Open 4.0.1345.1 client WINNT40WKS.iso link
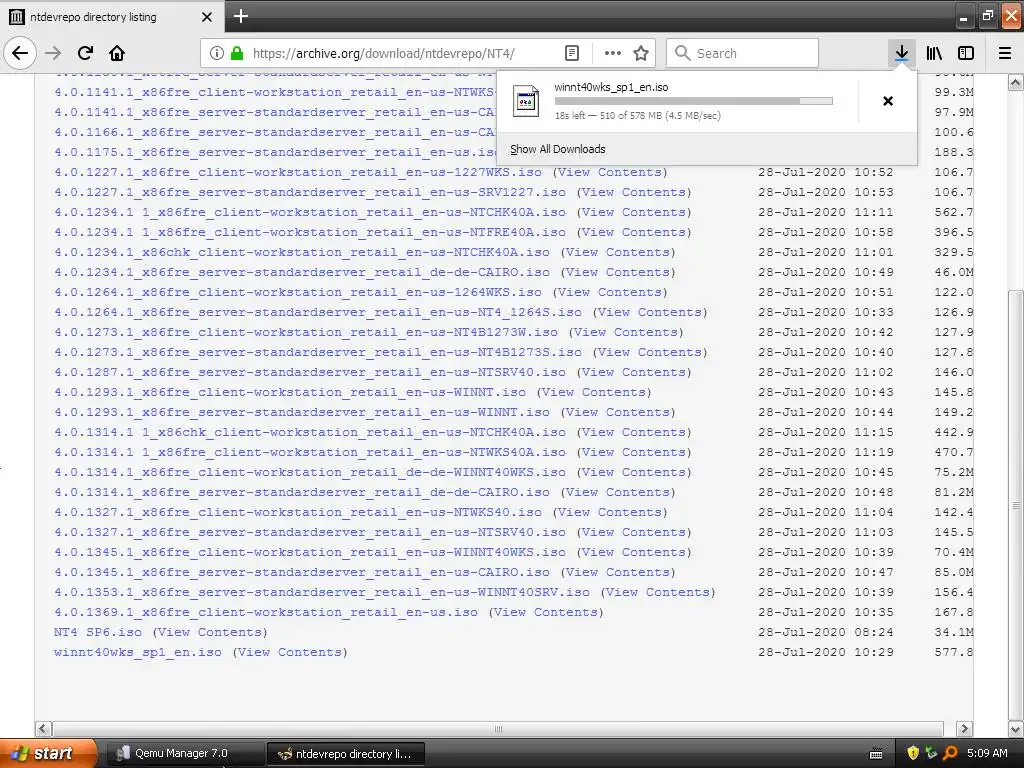Viewport: 1024px width, 768px height. click(310, 552)
